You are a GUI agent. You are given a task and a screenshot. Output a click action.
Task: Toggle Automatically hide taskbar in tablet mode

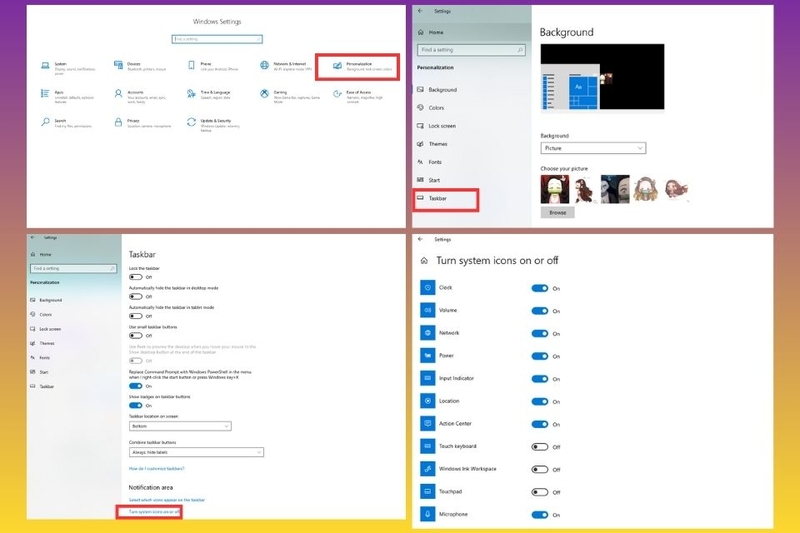(136, 316)
